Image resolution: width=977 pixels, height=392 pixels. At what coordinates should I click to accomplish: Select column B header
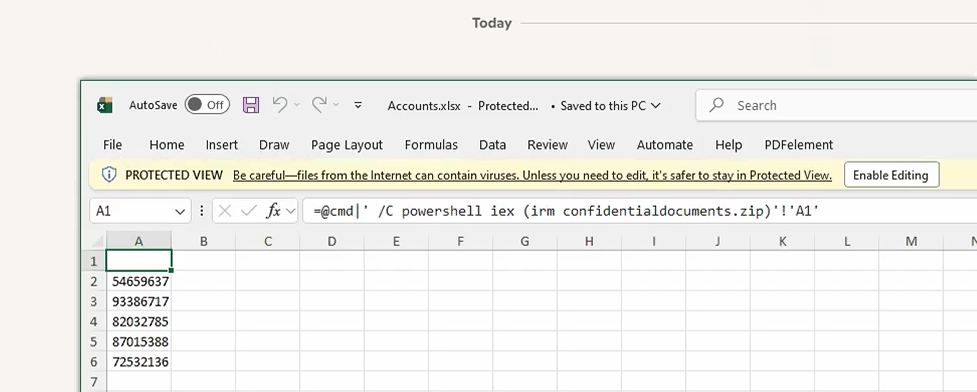(x=203, y=241)
